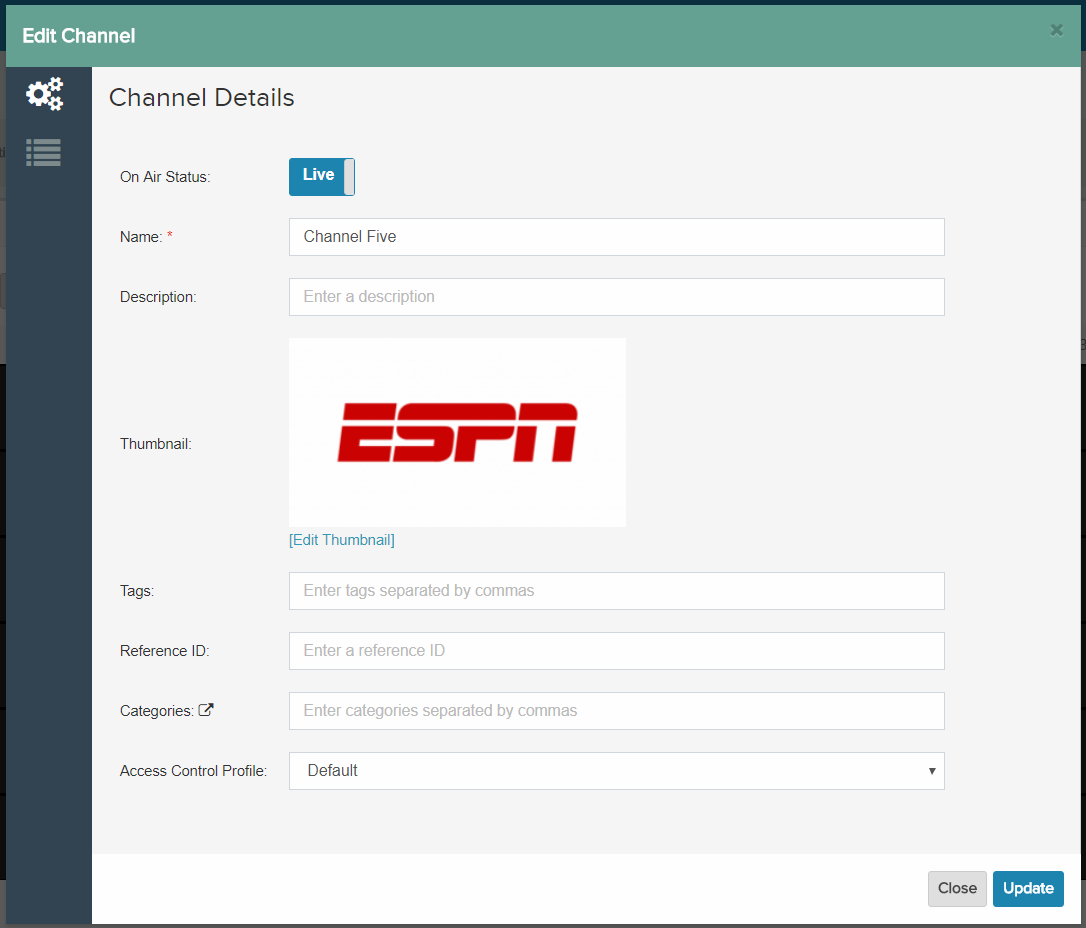Select the Default access control profile
This screenshot has width=1086, height=928.
coord(616,771)
